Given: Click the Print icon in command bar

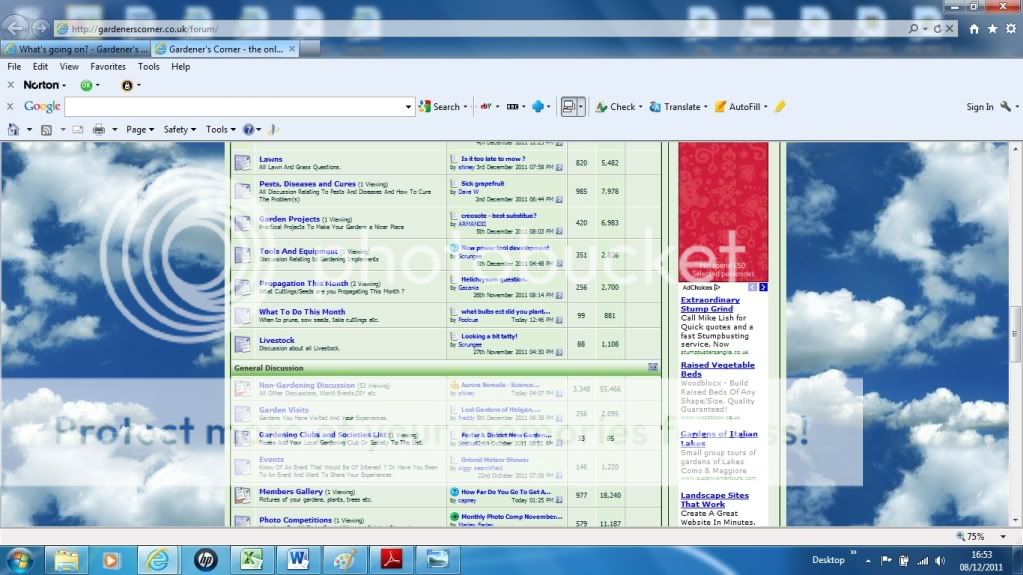Looking at the screenshot, I should (x=99, y=129).
